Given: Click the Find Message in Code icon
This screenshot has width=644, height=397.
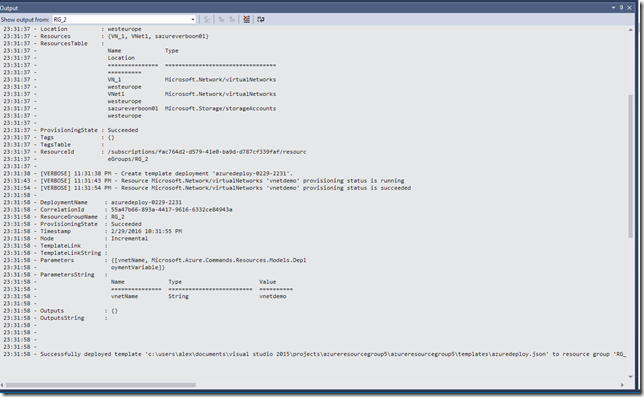Looking at the screenshot, I should coord(207,19).
